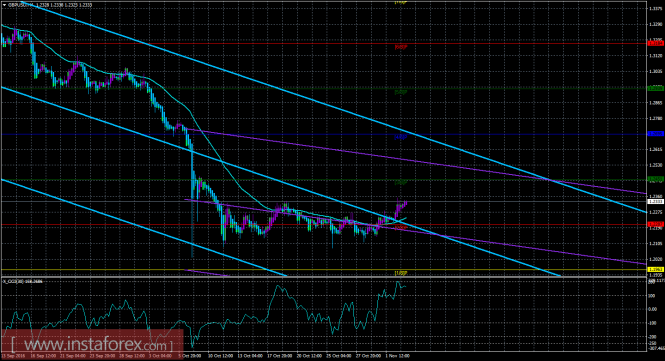Image resolution: width=665 pixels, height=361 pixels.
Task: Open the www.instaforex.com watermark link
Action: pyautogui.click(x=92, y=343)
